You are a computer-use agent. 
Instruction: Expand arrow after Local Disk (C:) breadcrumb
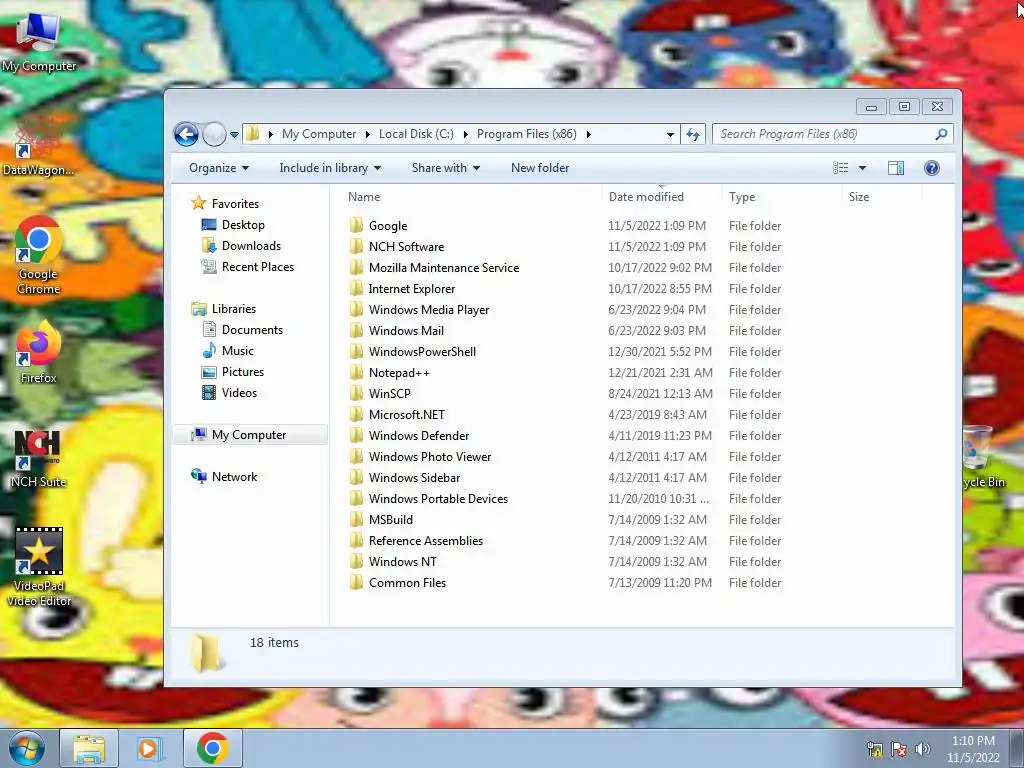[x=466, y=135]
